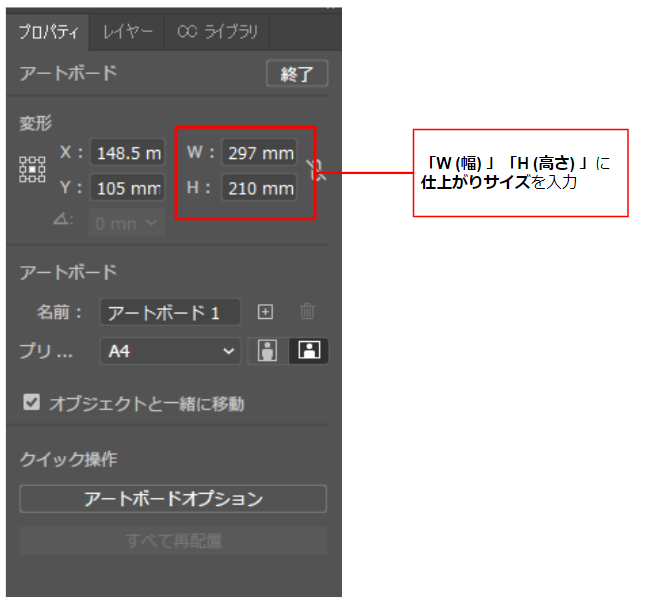Select landscape orientation icon
The width and height of the screenshot is (645, 611).
pyautogui.click(x=309, y=351)
